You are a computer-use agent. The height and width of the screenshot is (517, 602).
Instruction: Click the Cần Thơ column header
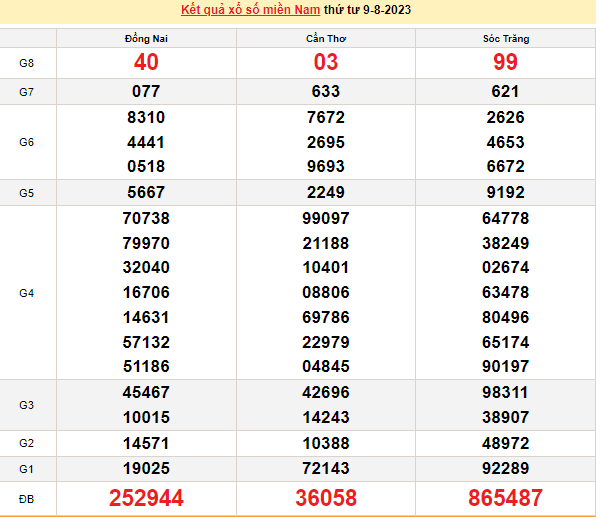(x=326, y=38)
